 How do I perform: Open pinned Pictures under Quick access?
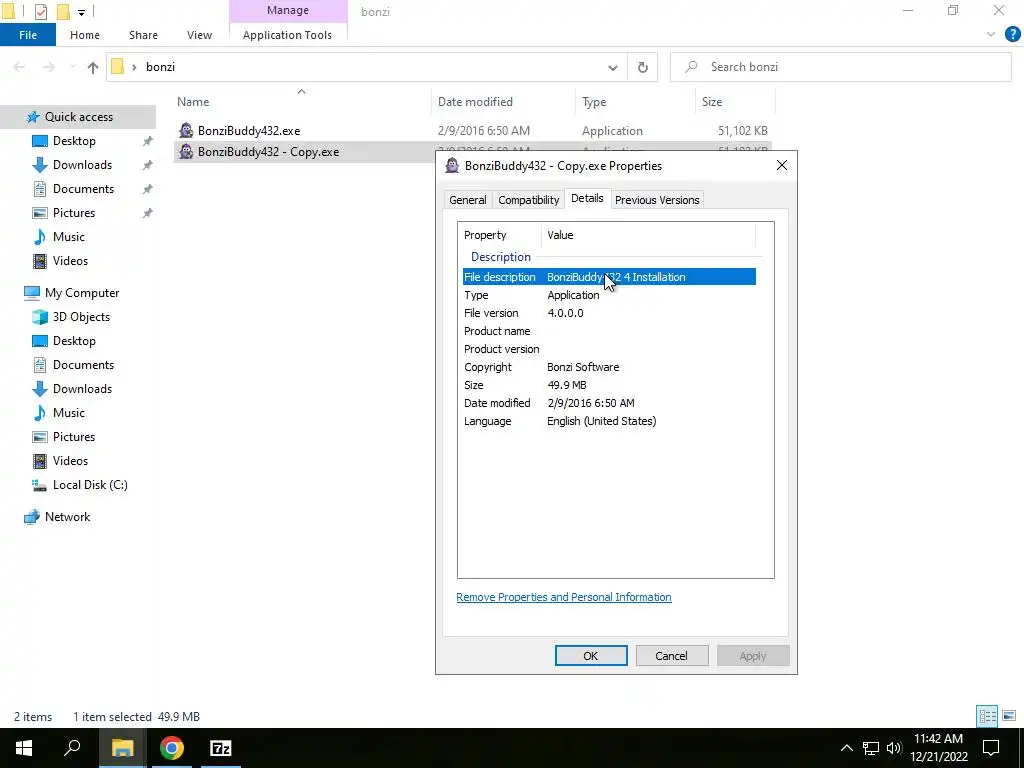pos(74,213)
